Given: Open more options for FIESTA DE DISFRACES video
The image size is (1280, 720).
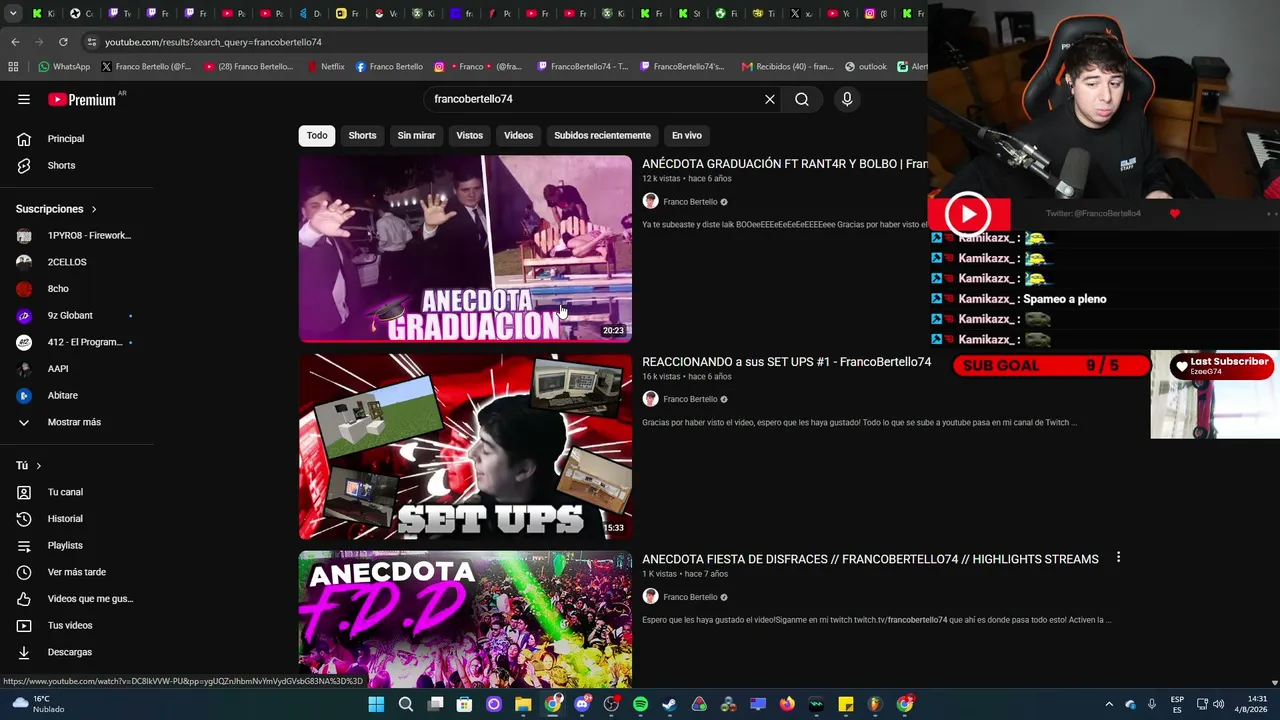Looking at the screenshot, I should pos(1118,558).
